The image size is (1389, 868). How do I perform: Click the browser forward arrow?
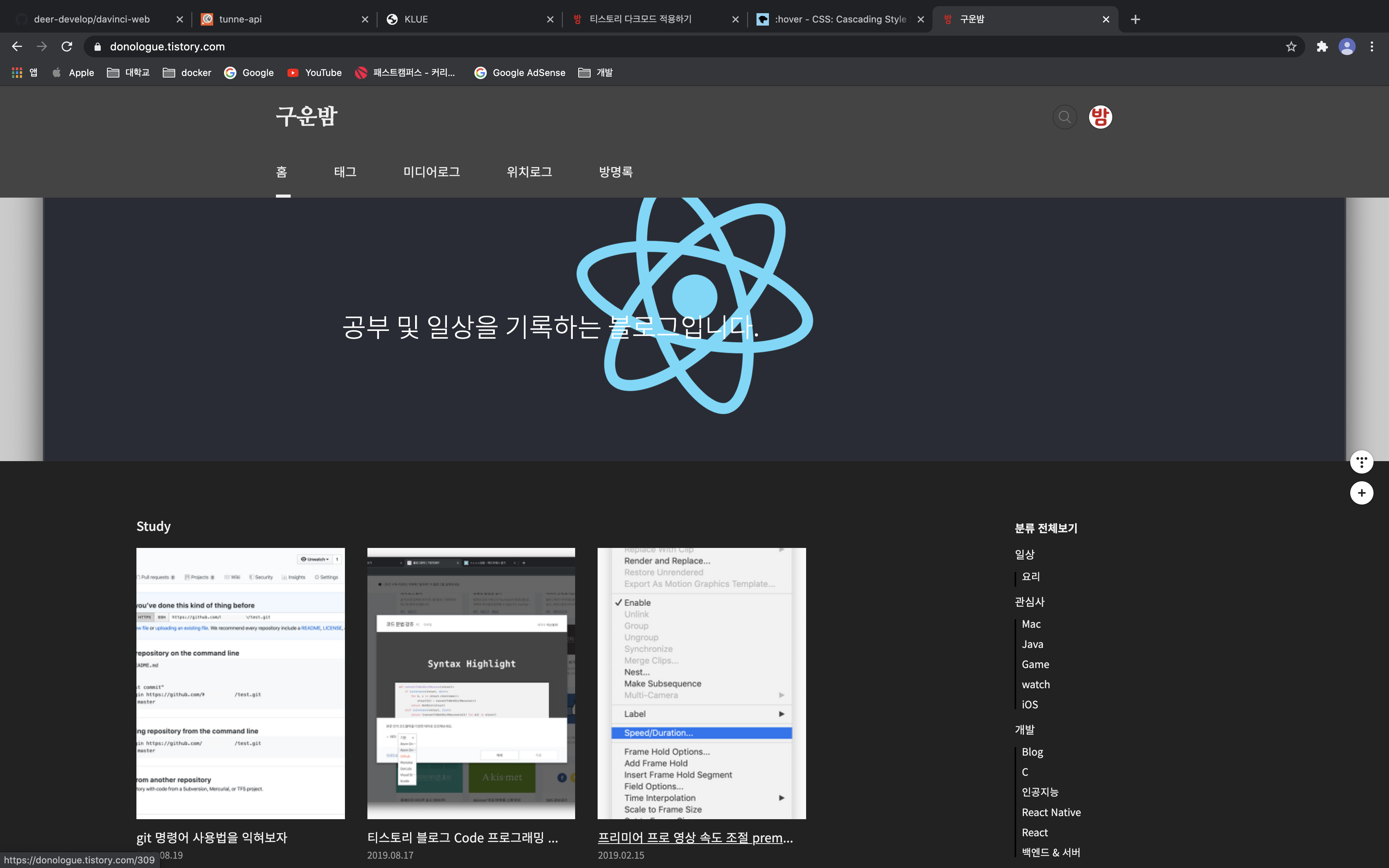pyautogui.click(x=42, y=46)
